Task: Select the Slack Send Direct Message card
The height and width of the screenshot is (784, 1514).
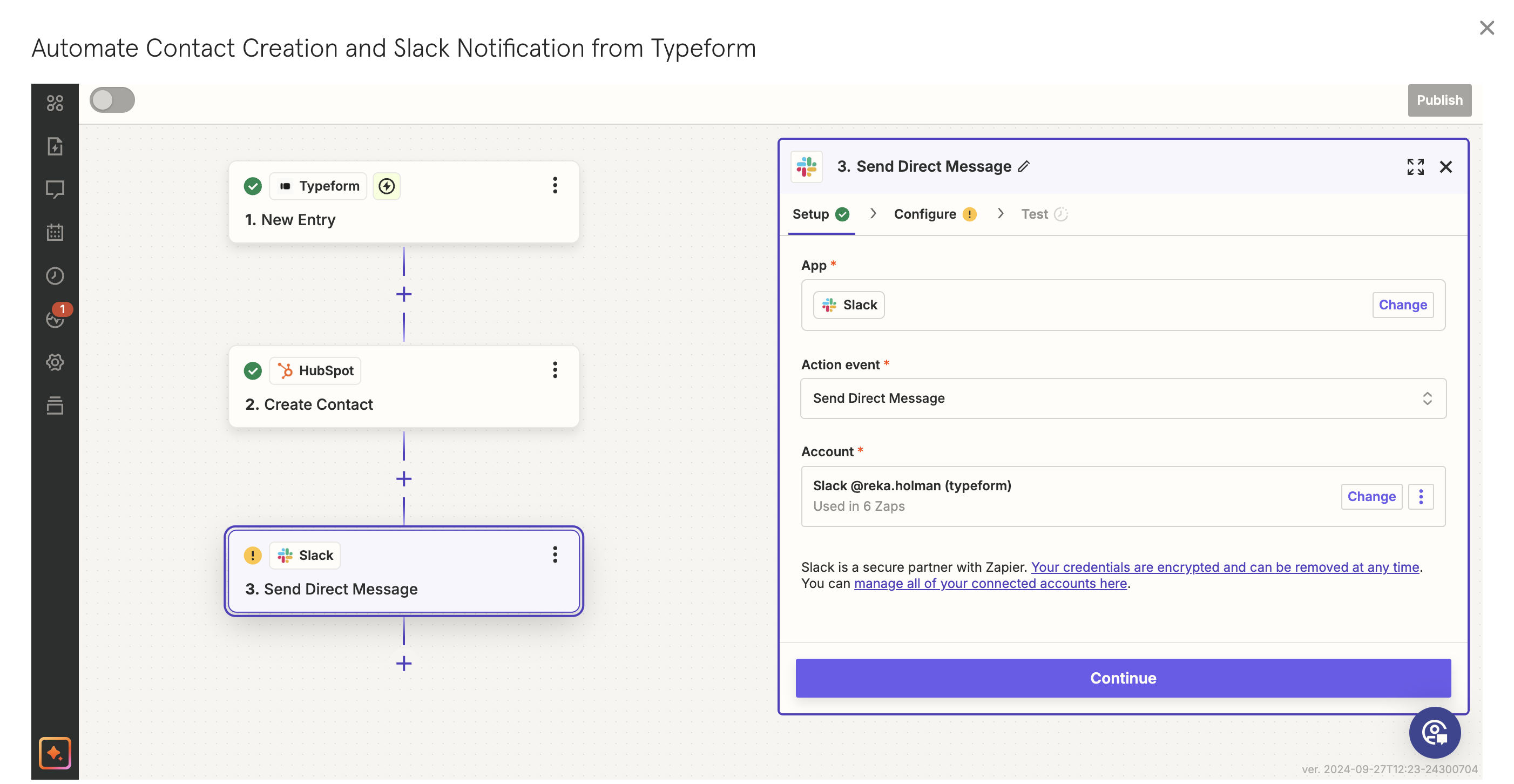Action: 404,571
